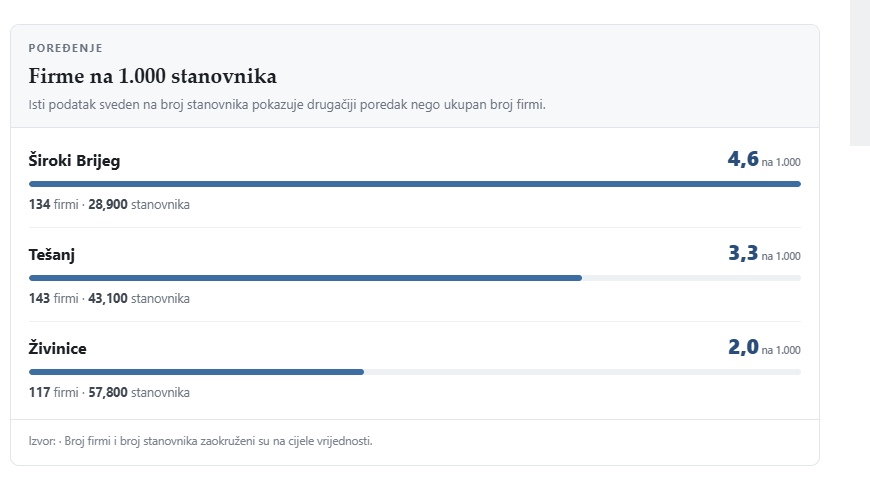Screen dimensions: 870x494
Task: Click the subtitle about drugačiji poredak
Action: [x=287, y=104]
